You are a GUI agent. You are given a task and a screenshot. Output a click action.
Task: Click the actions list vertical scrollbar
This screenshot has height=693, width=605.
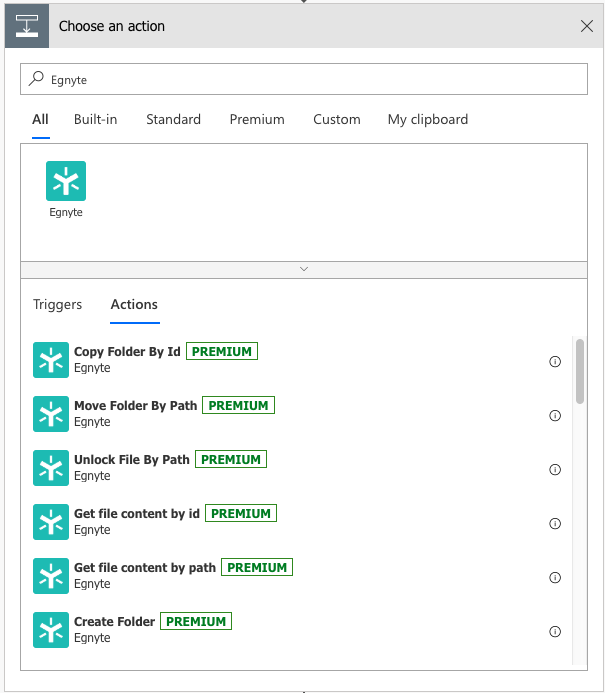tap(580, 371)
